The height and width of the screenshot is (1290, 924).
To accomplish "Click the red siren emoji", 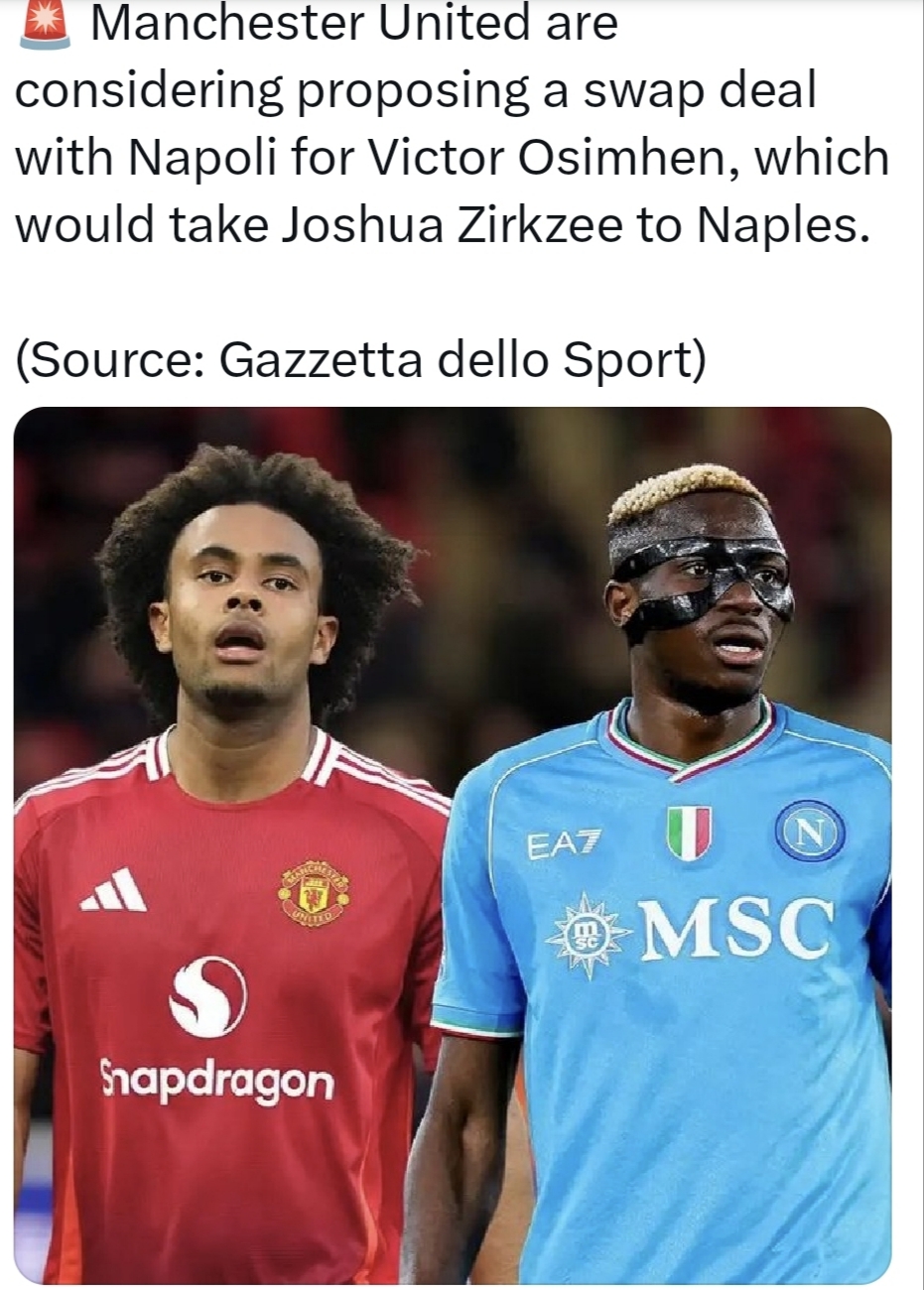I will click(45, 23).
